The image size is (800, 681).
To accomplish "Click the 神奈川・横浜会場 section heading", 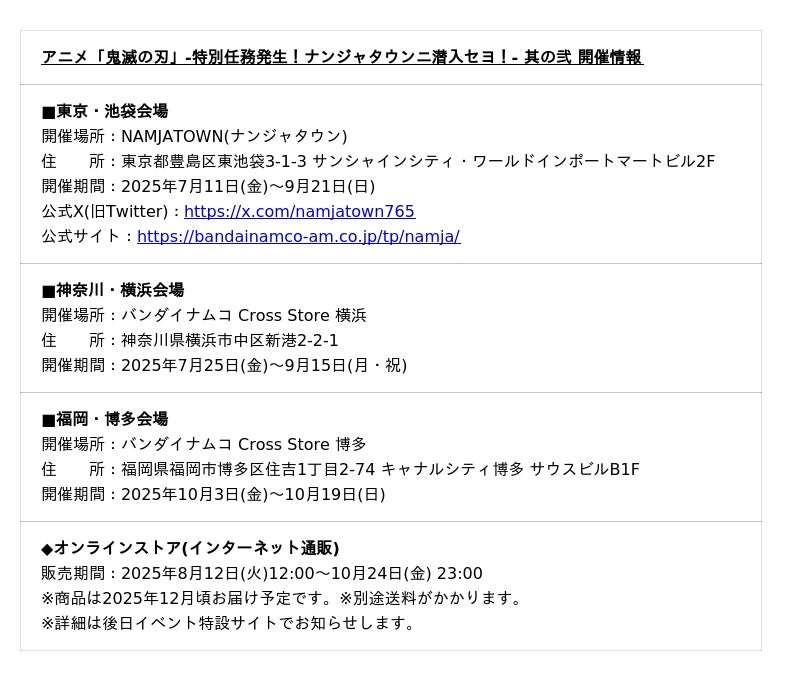I will (113, 290).
